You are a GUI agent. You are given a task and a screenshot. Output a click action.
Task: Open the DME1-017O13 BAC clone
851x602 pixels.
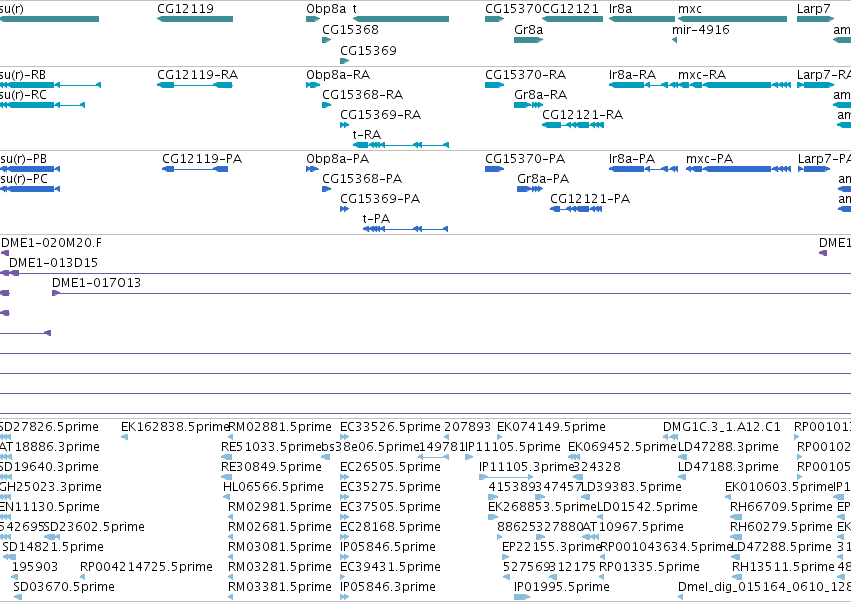click(452, 293)
